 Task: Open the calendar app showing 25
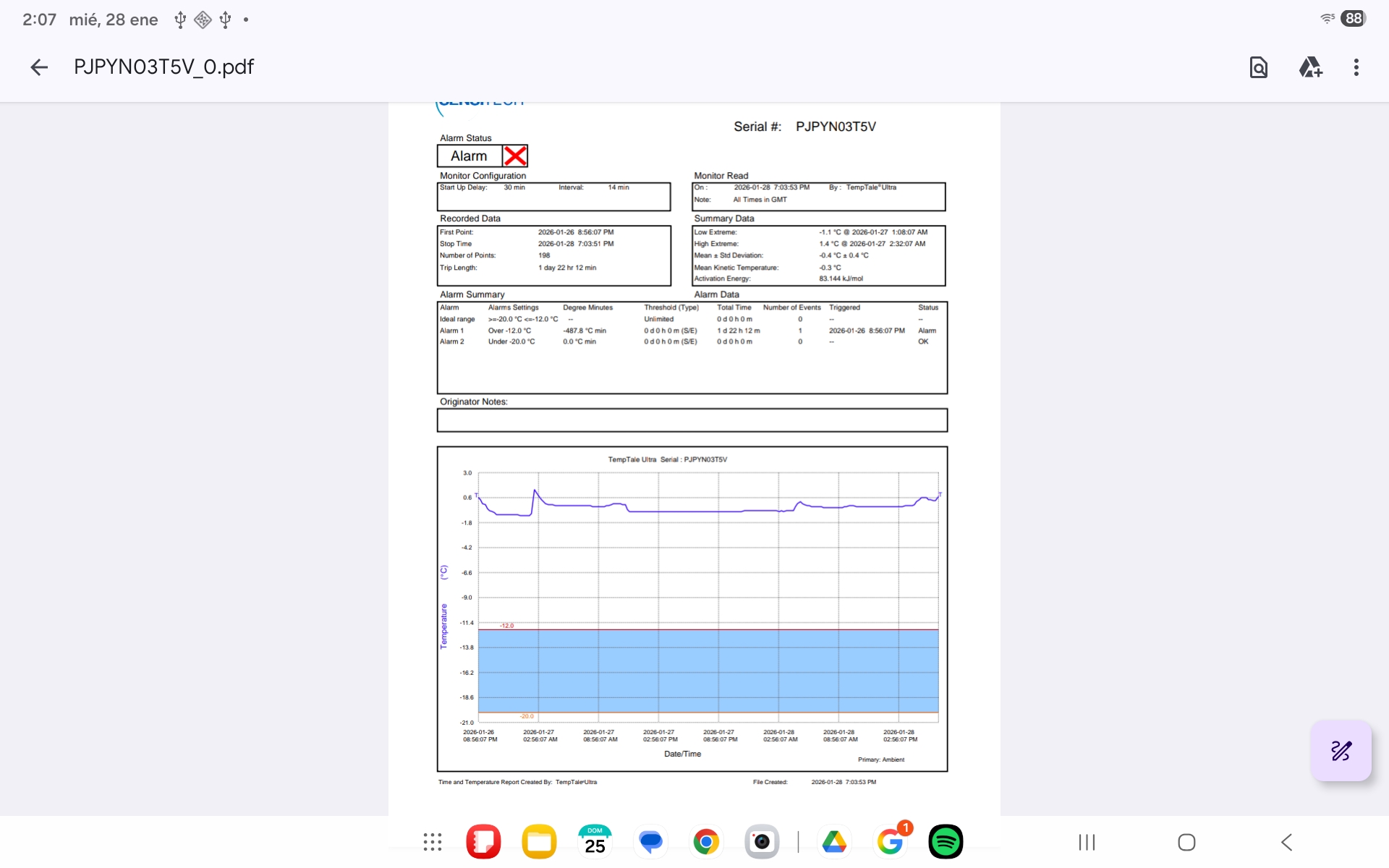point(595,842)
